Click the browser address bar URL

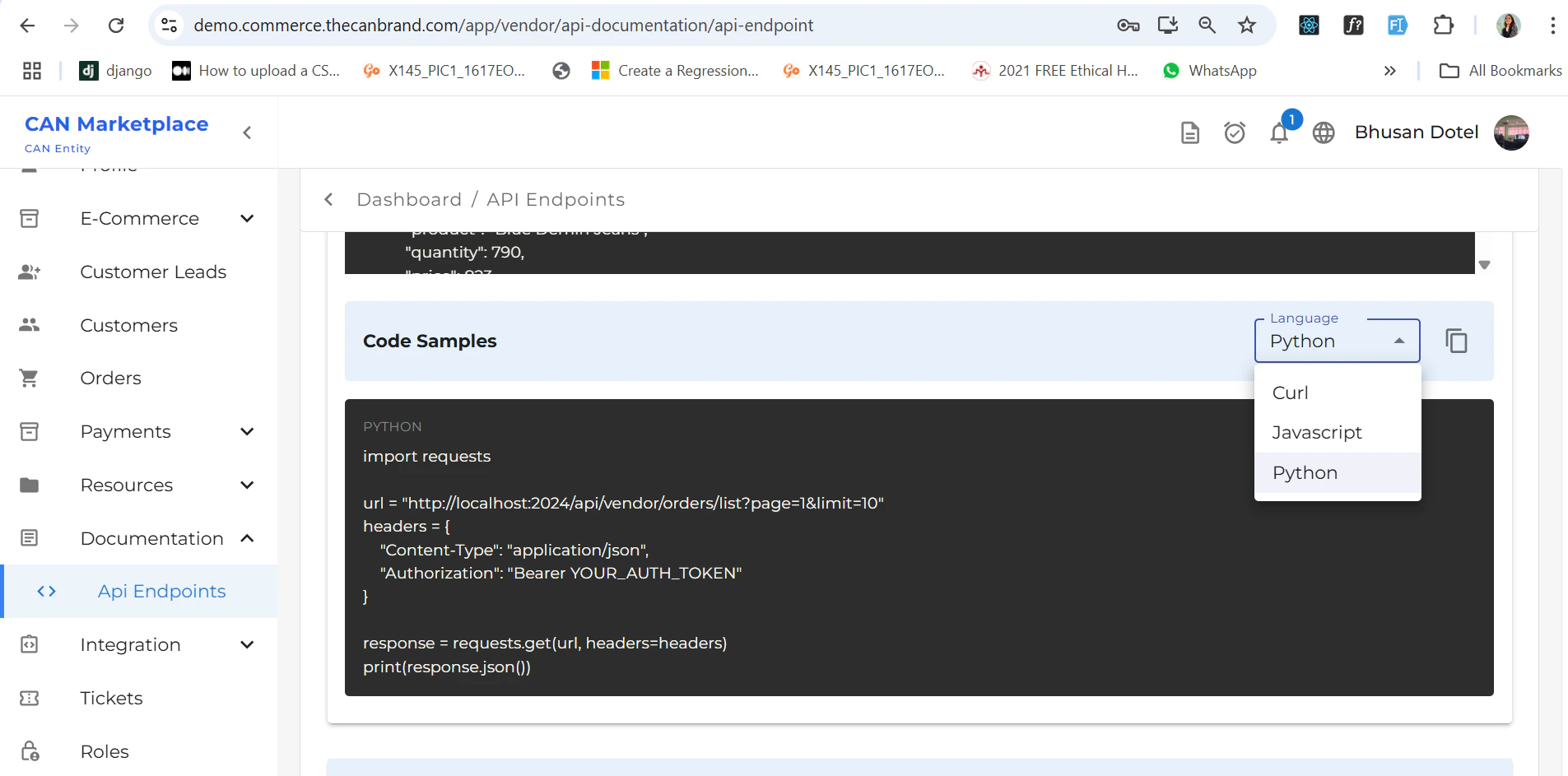[x=503, y=26]
